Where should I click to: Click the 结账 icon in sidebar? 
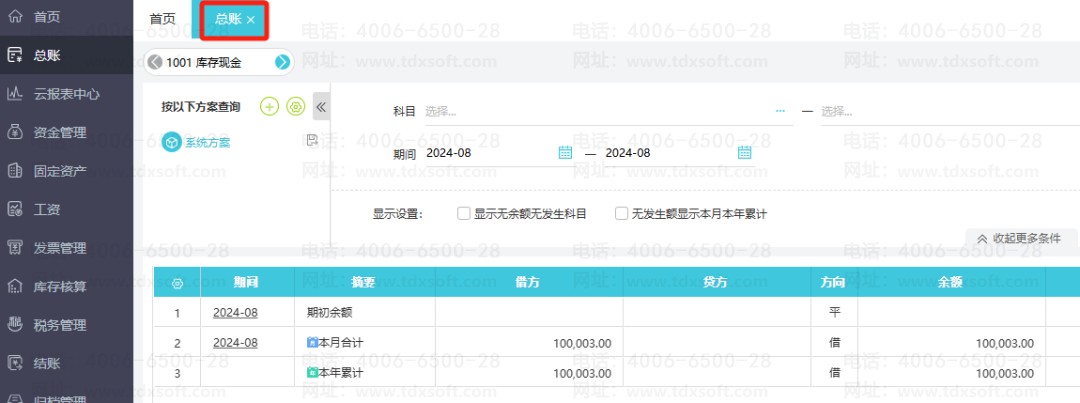tap(15, 363)
